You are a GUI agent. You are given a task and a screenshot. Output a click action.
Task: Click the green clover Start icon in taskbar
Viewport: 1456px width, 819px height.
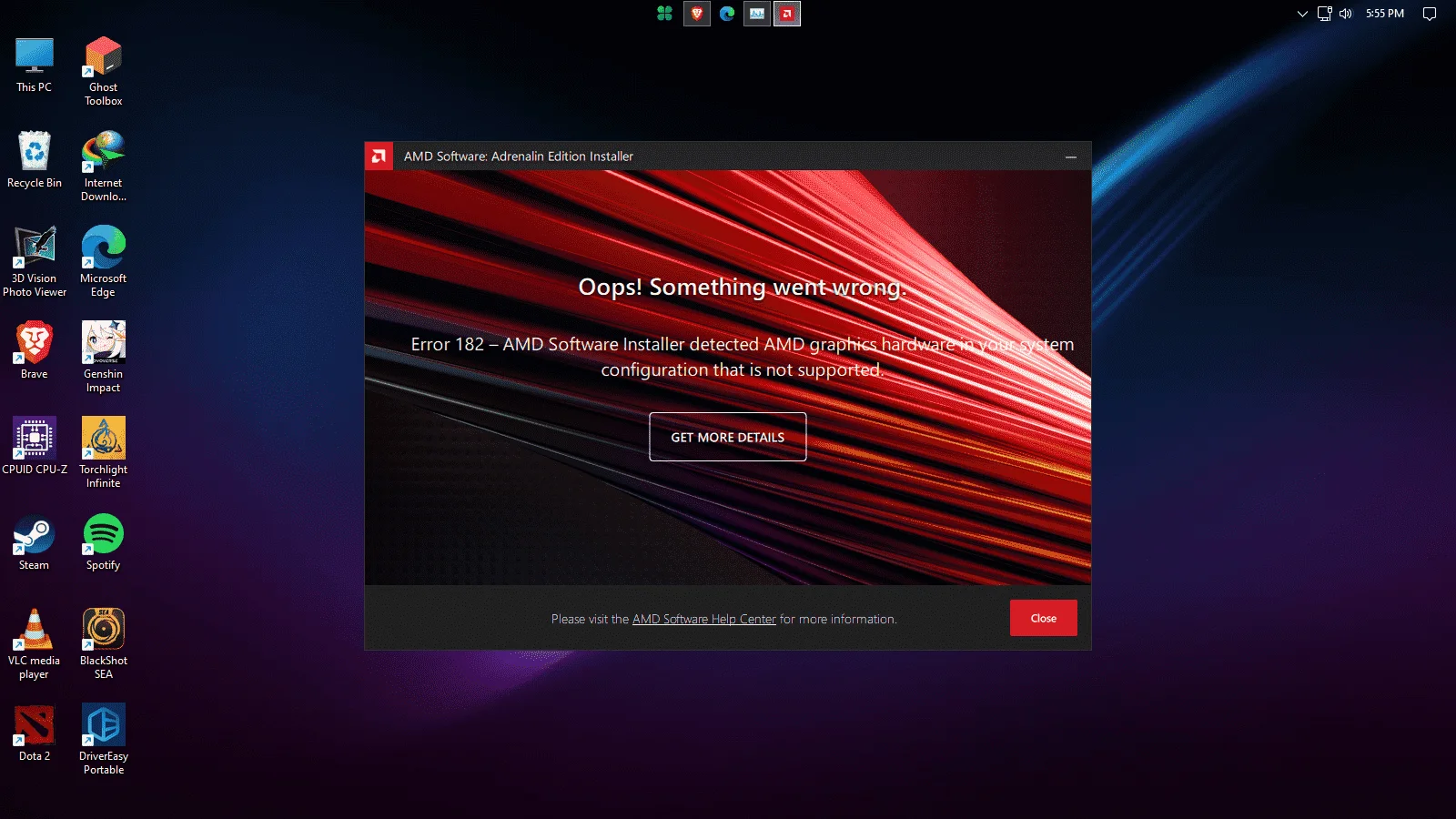click(665, 14)
